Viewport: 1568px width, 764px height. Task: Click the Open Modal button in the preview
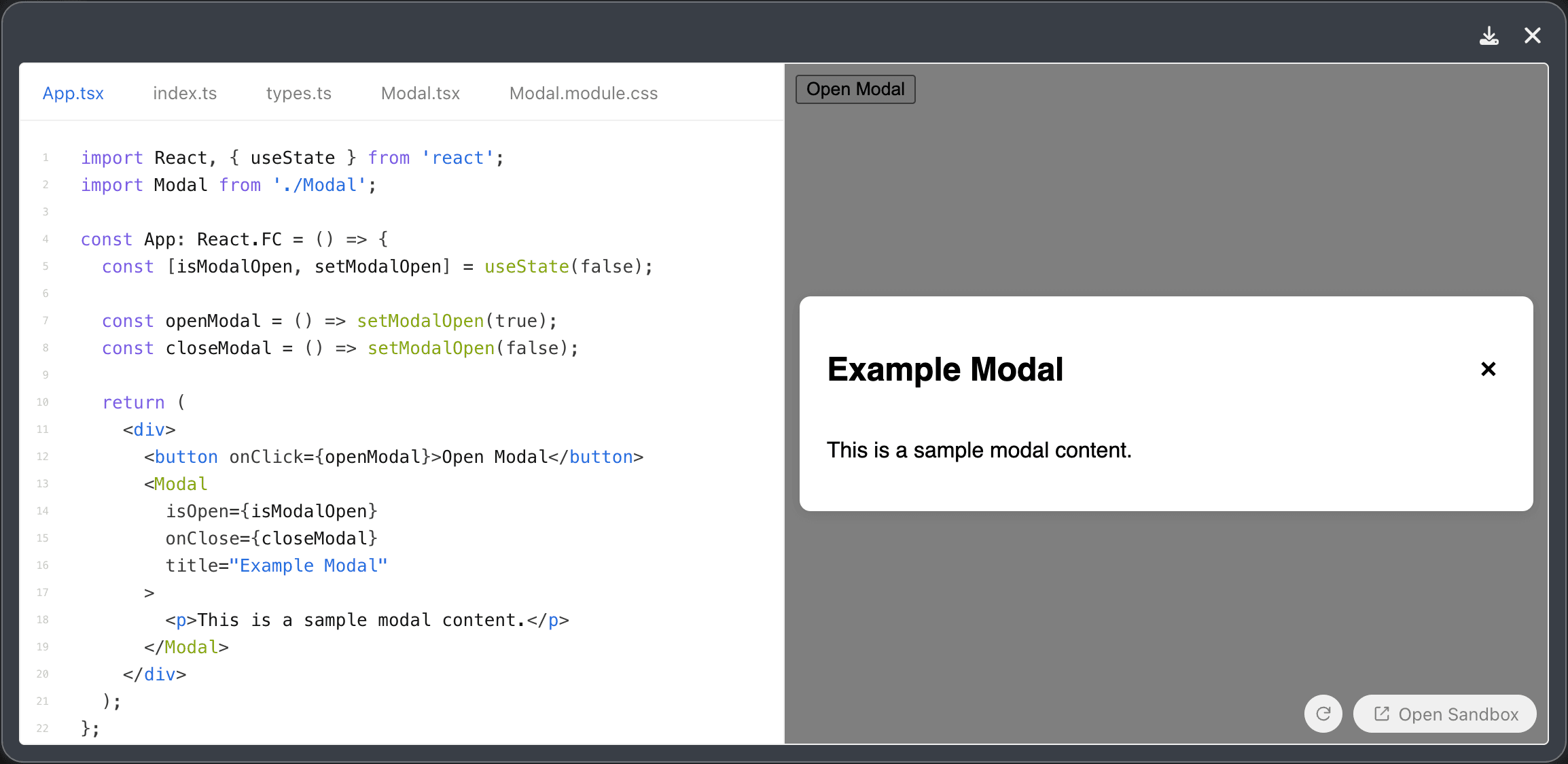(x=854, y=89)
